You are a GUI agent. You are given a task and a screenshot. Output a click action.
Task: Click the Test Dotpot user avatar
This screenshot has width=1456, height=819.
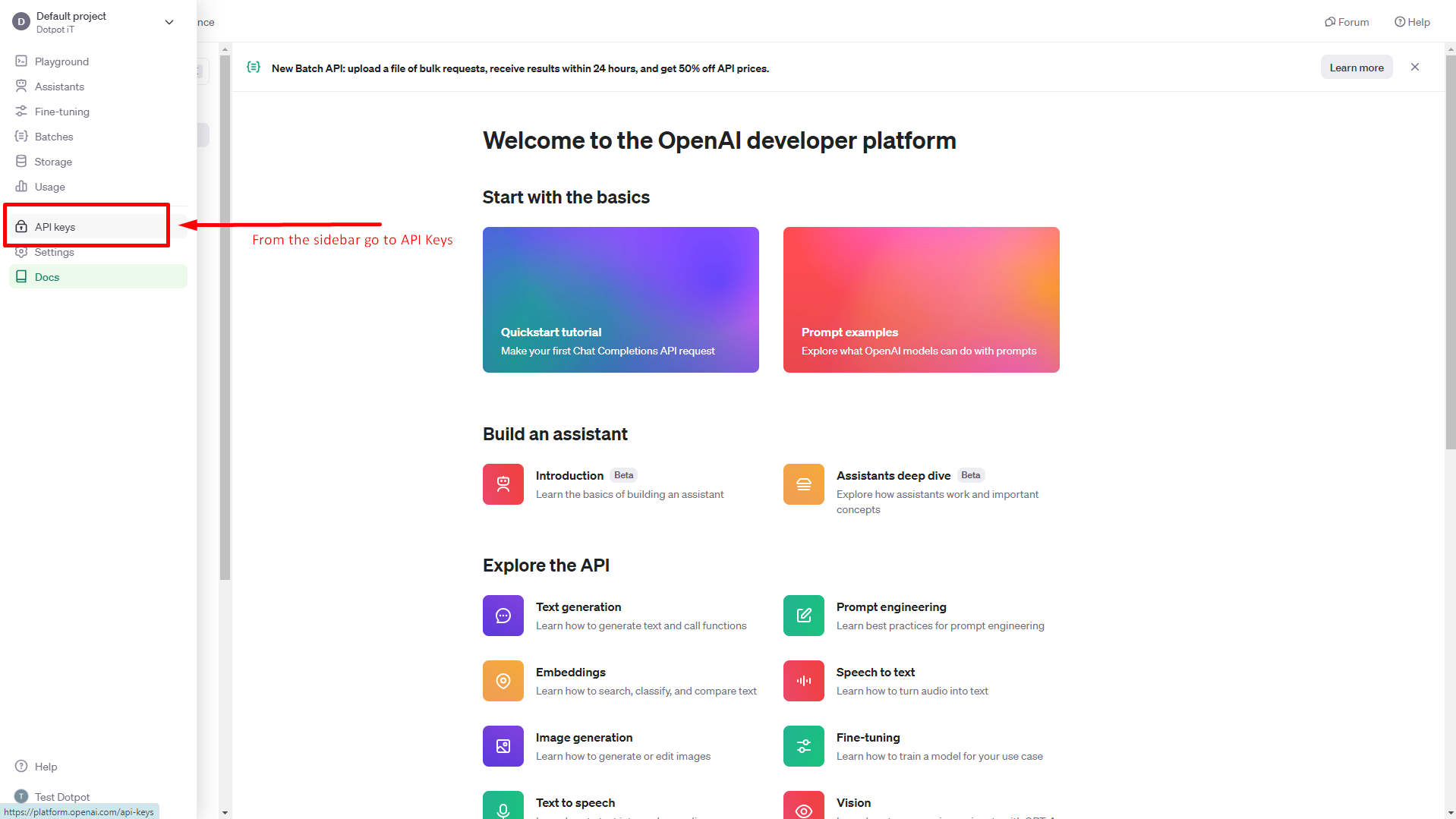click(x=21, y=796)
